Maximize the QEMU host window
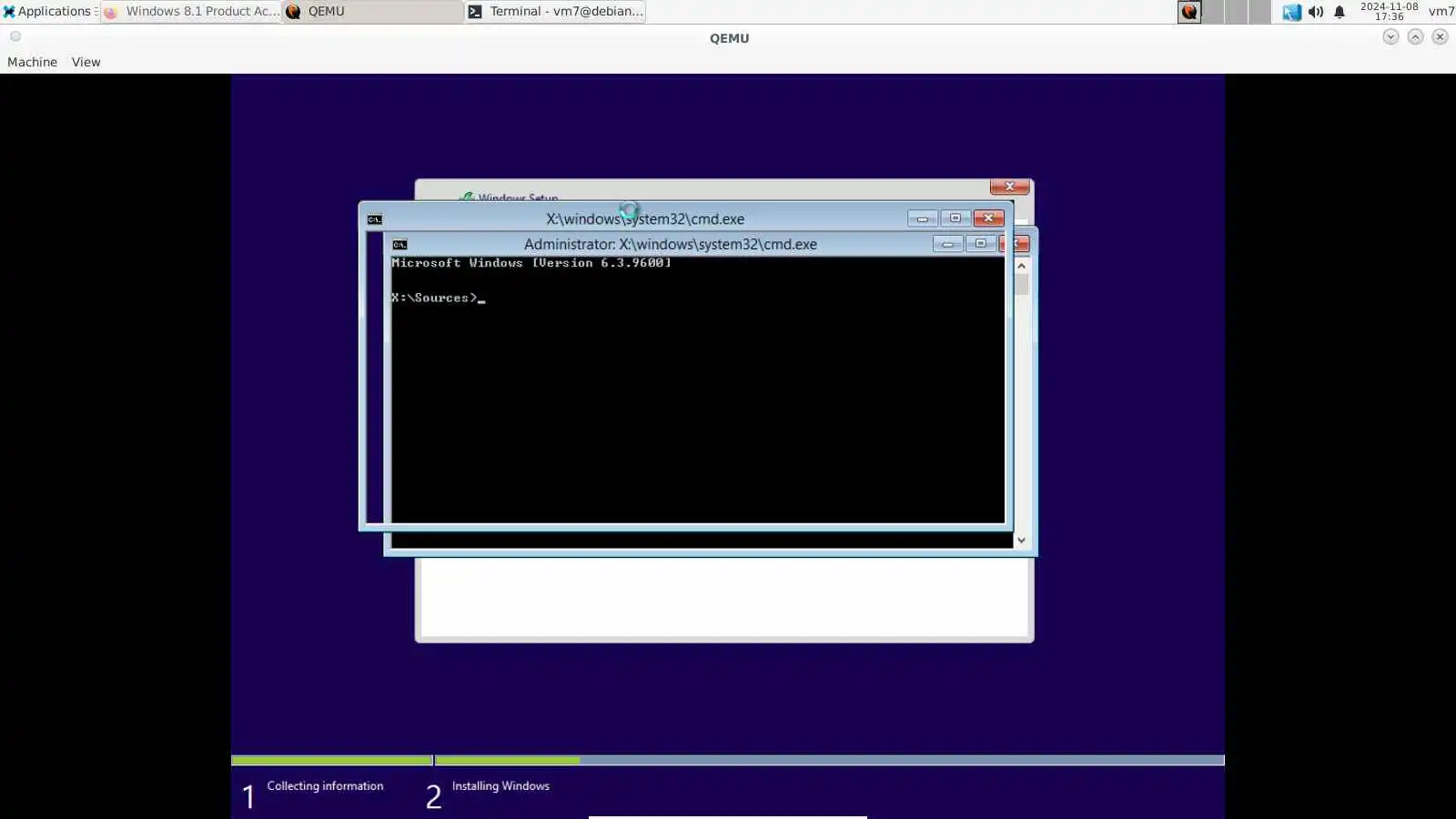 tap(1415, 36)
